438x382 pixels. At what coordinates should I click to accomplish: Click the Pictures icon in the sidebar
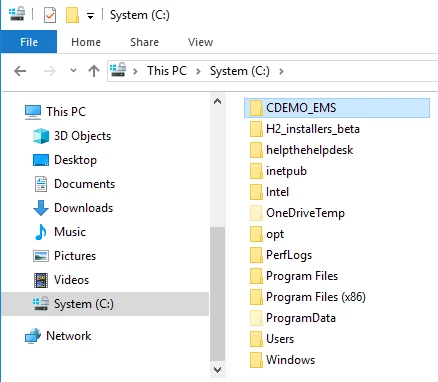point(41,256)
